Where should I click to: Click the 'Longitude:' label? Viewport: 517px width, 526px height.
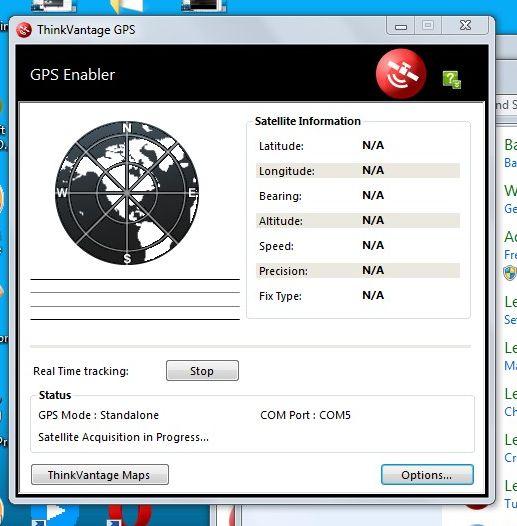point(287,171)
